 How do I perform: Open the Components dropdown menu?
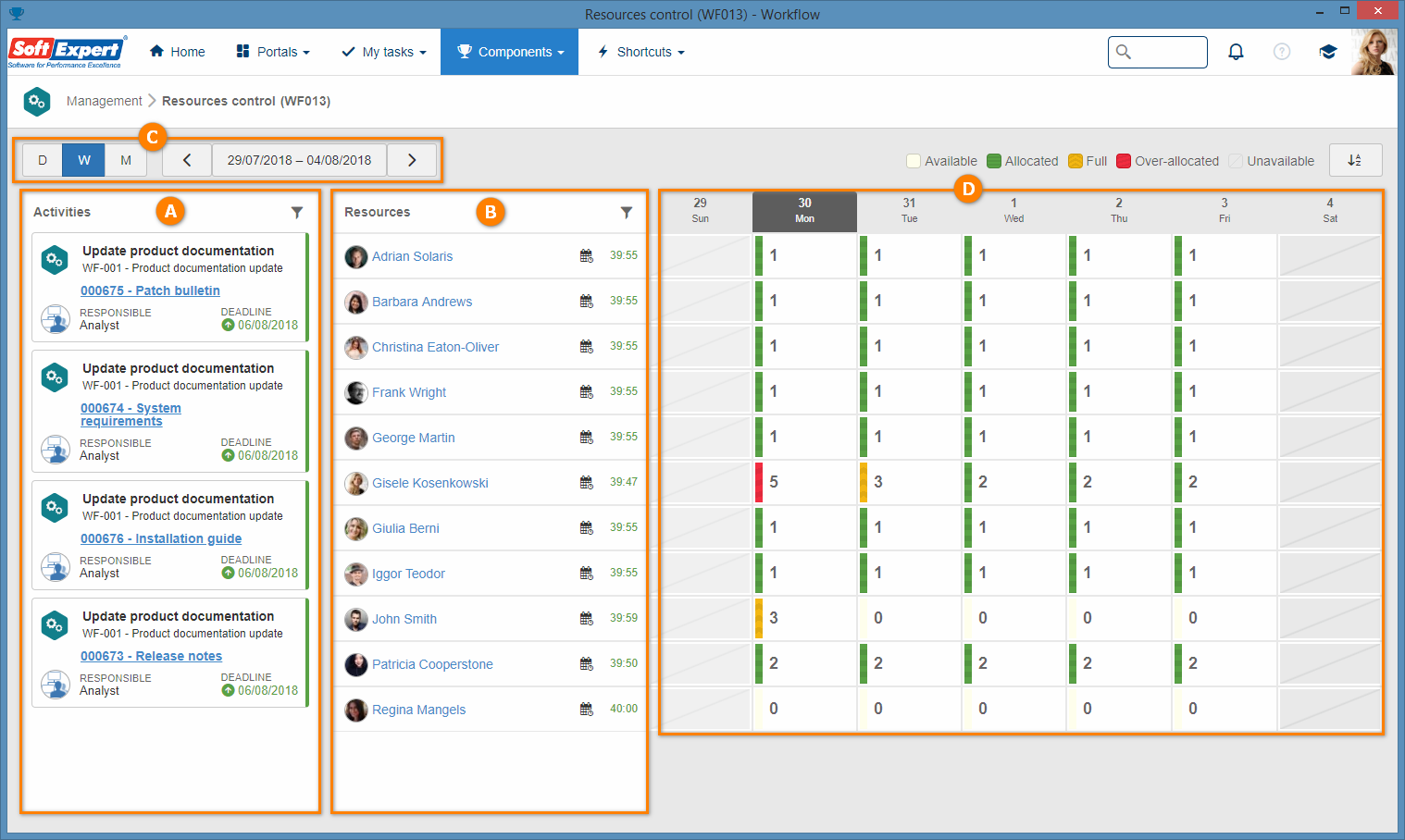tap(510, 52)
